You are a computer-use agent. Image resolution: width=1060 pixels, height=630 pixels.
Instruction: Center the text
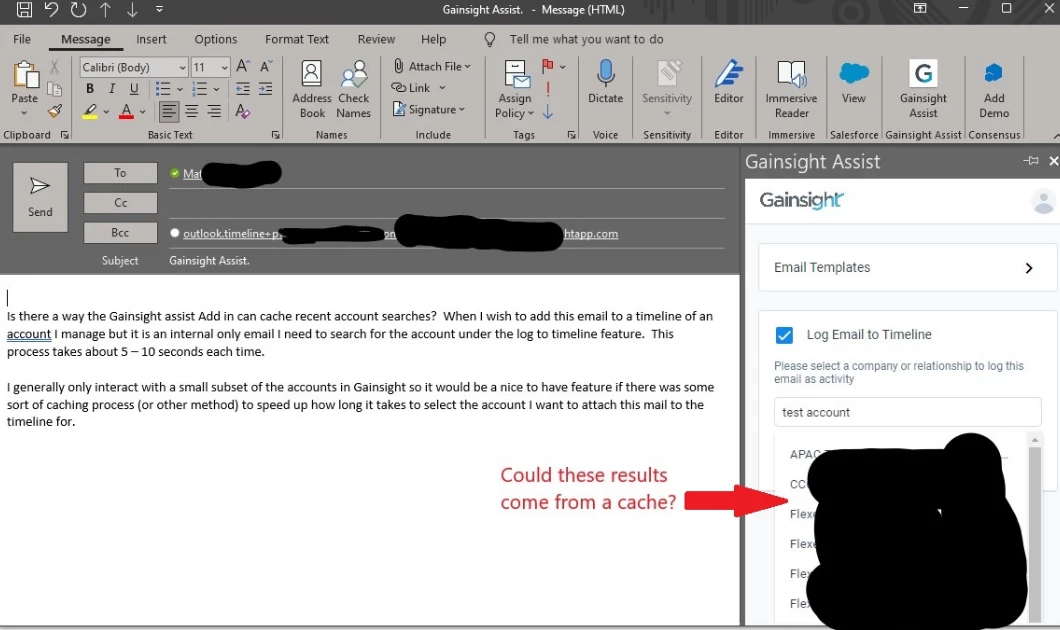191,112
